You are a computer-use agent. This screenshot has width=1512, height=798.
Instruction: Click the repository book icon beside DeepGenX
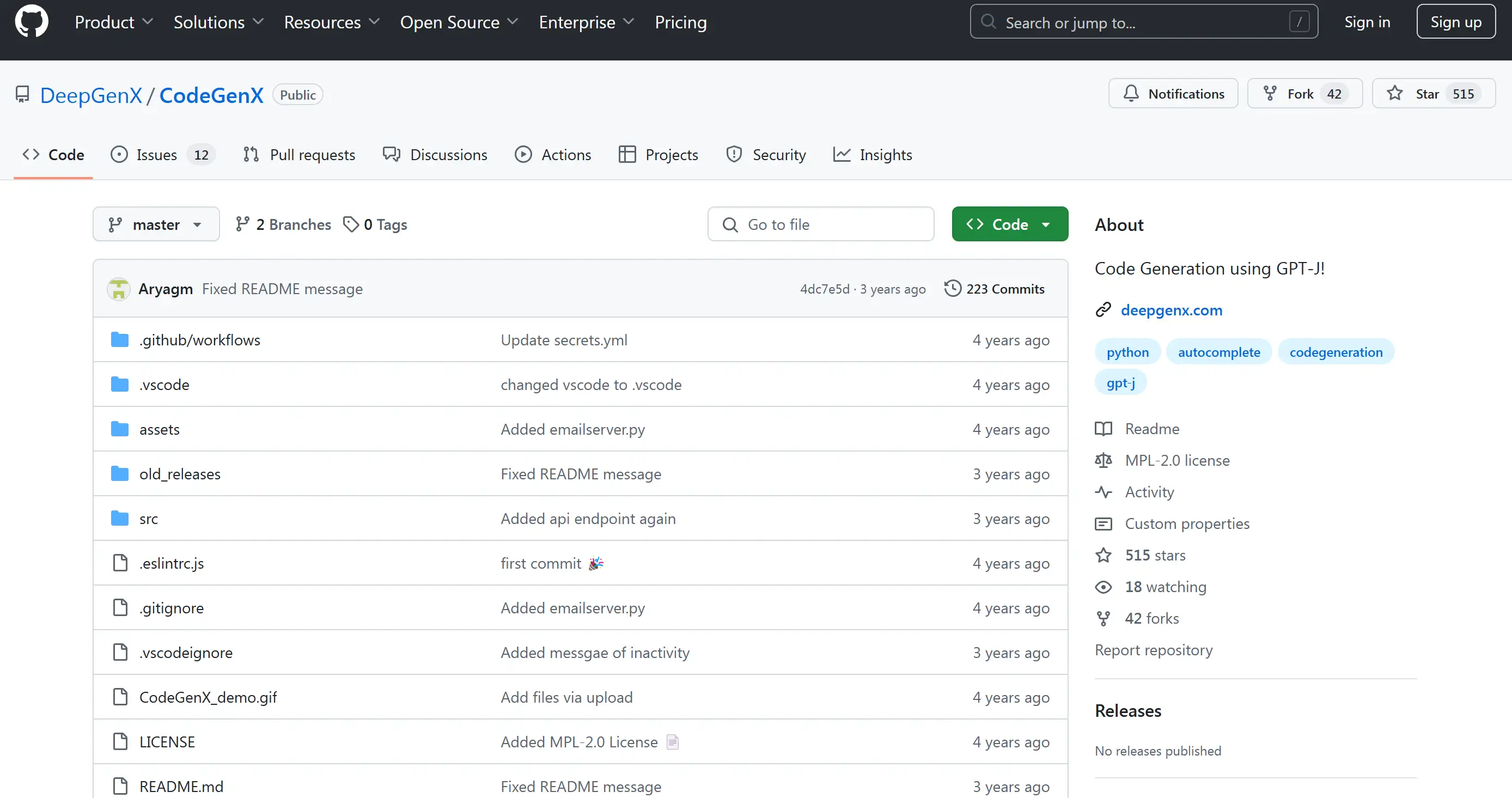tap(22, 95)
